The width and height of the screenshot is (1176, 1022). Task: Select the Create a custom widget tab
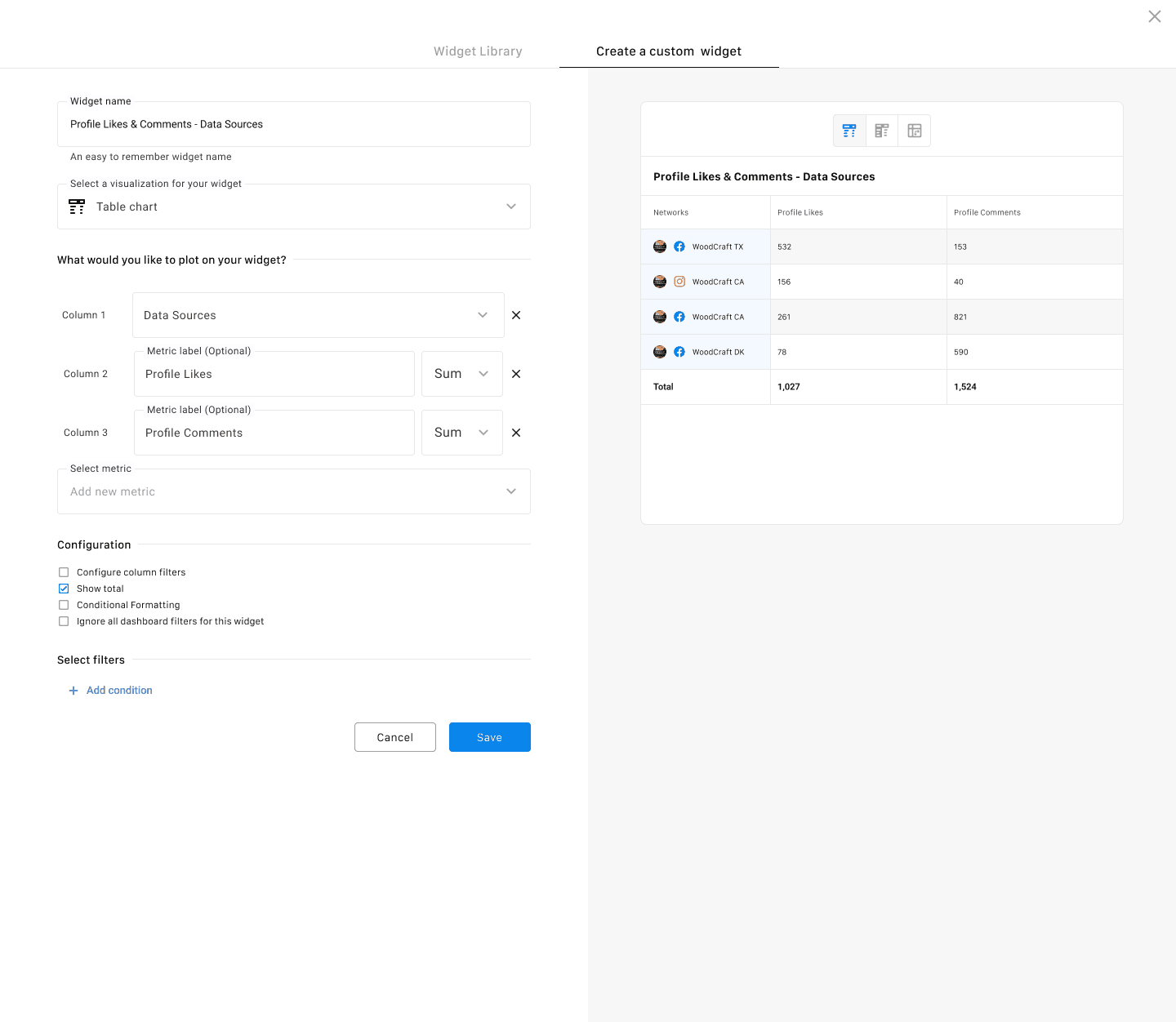coord(669,51)
